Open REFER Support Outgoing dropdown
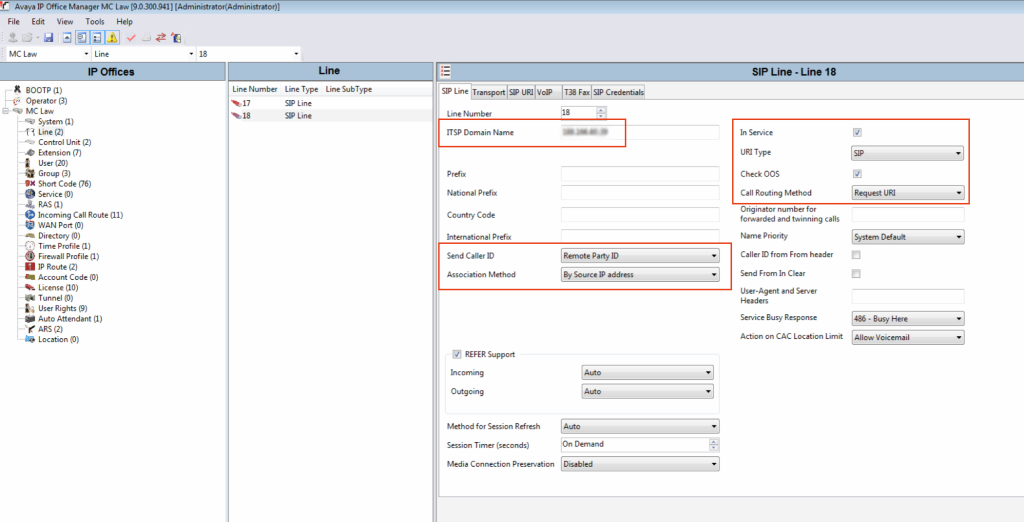 pyautogui.click(x=647, y=391)
